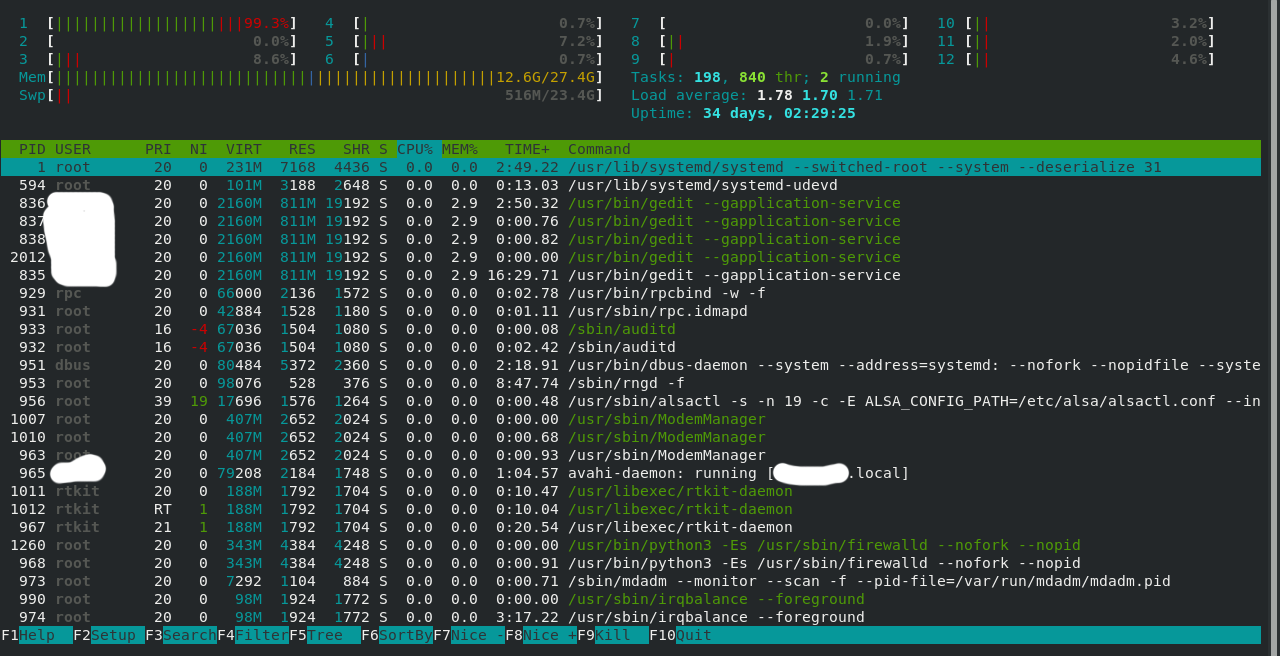Select the rngd process row

click(631, 383)
